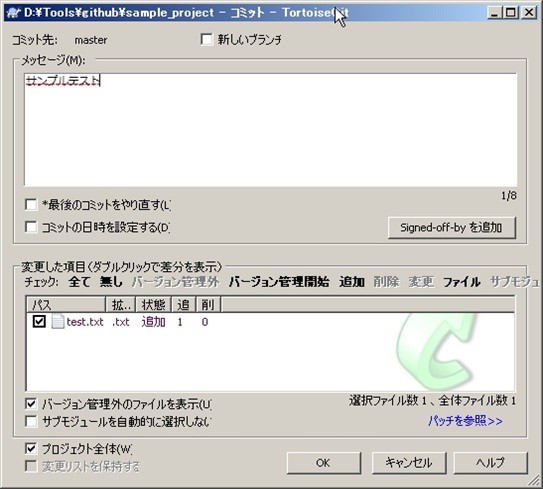Click the キャンセル button
This screenshot has height=489, width=543.
click(x=409, y=463)
